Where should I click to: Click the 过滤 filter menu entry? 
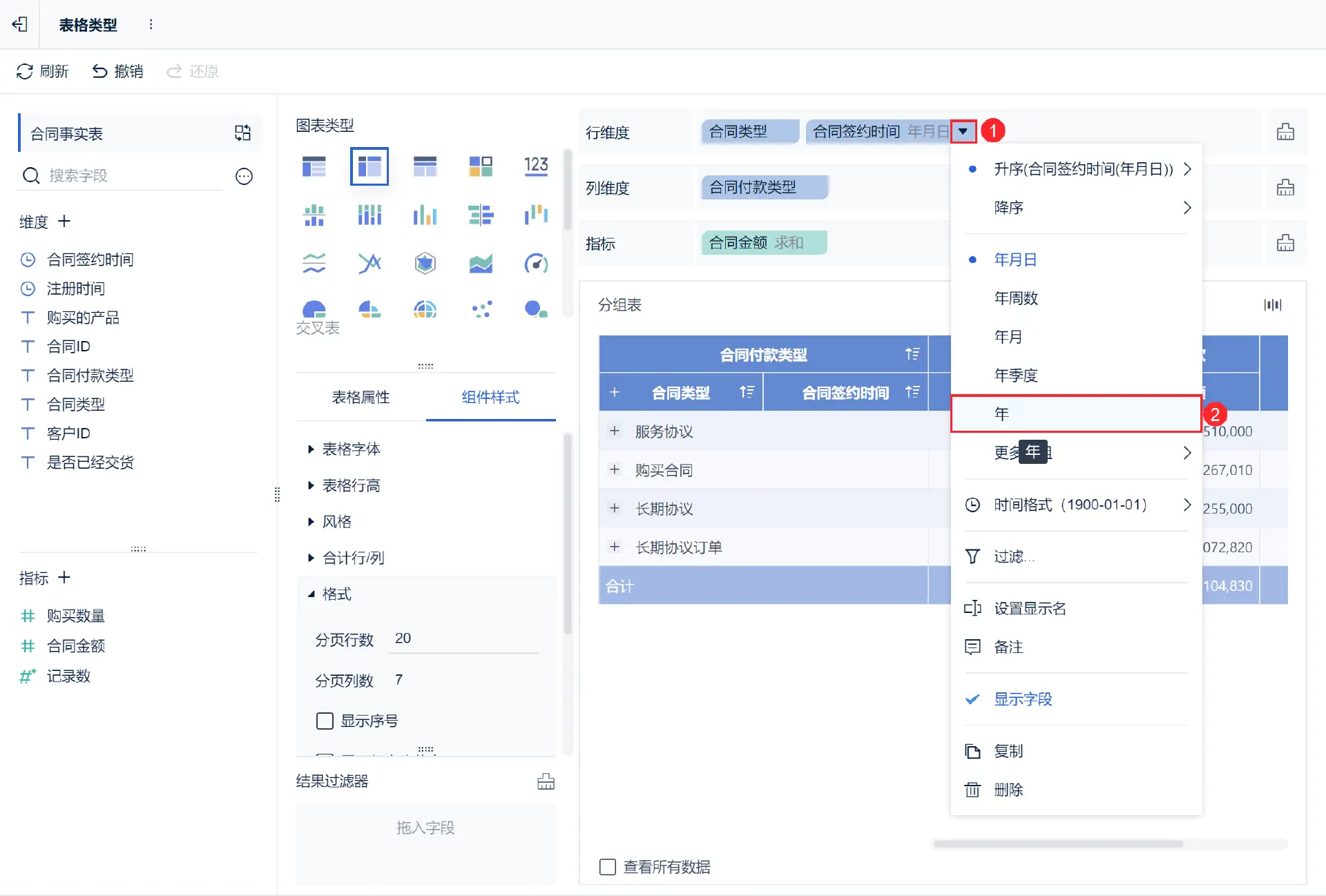pyautogui.click(x=1077, y=556)
